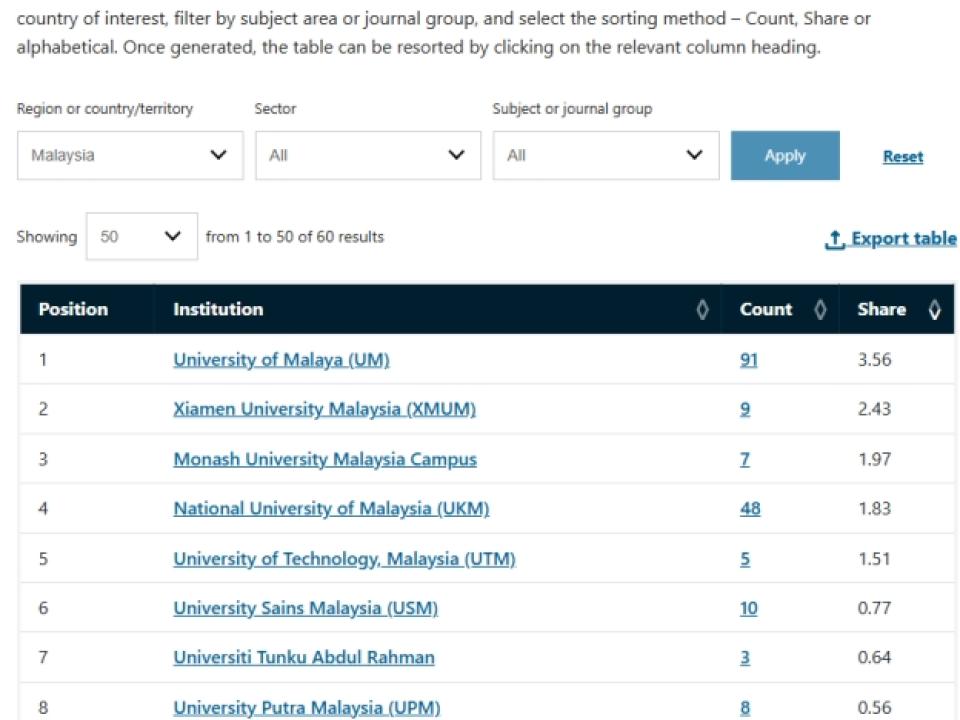Open University Sains Malaysia (USM) link
Image resolution: width=960 pixels, height=720 pixels.
306,609
